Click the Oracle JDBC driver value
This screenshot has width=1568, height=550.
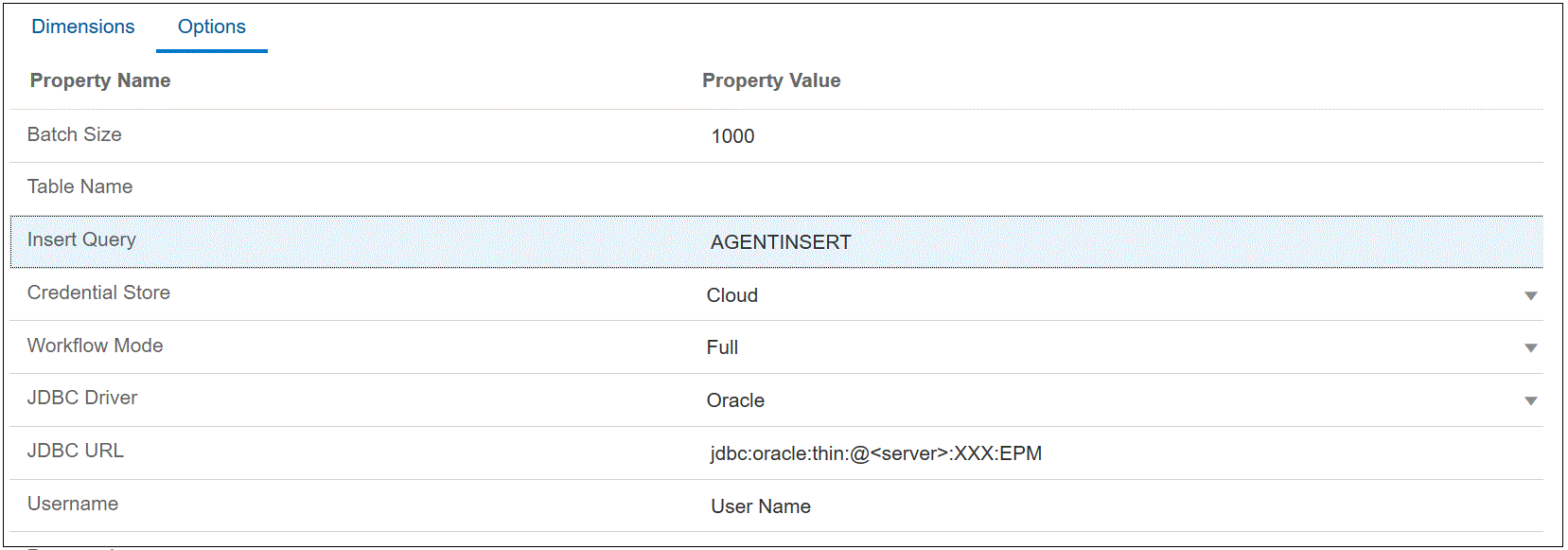click(735, 400)
